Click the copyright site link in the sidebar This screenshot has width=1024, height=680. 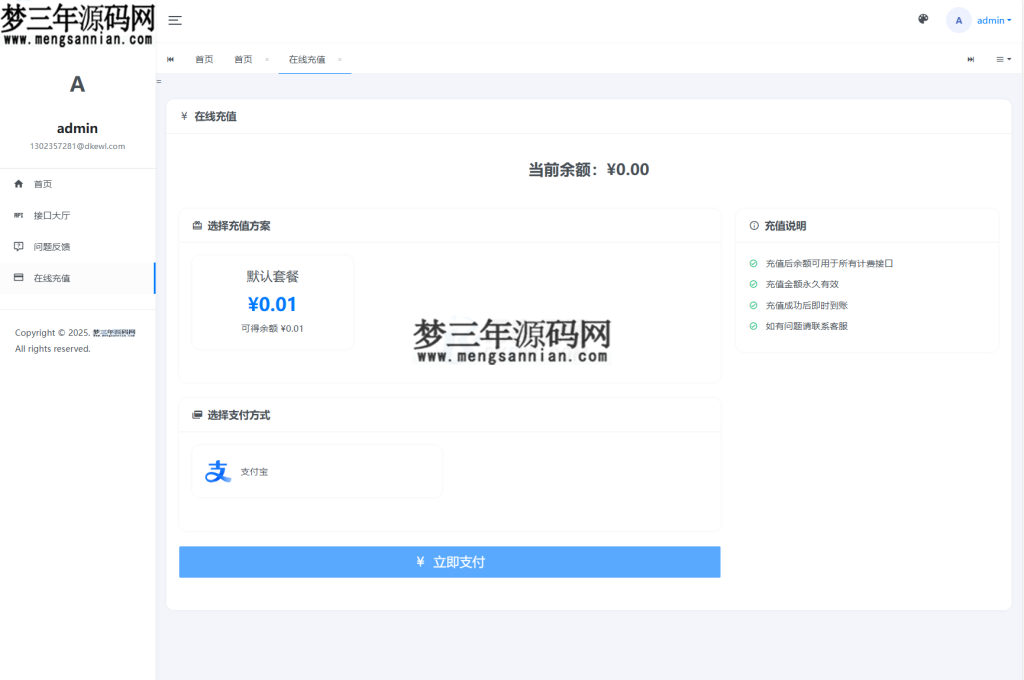click(x=114, y=332)
